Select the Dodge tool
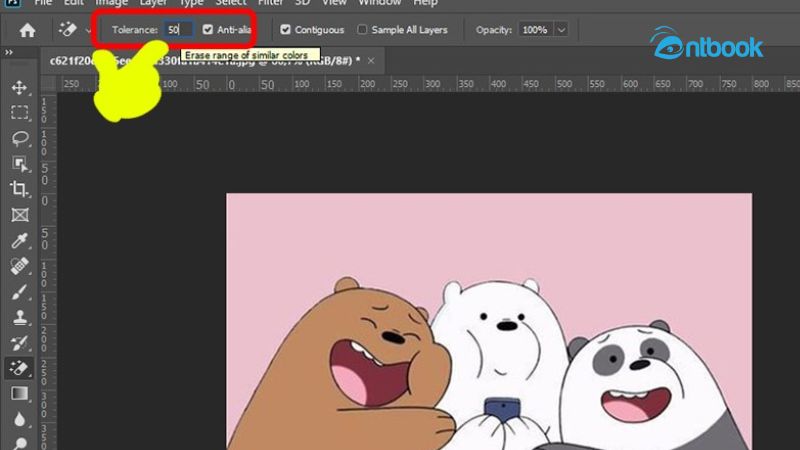The image size is (800, 450). coord(19,443)
